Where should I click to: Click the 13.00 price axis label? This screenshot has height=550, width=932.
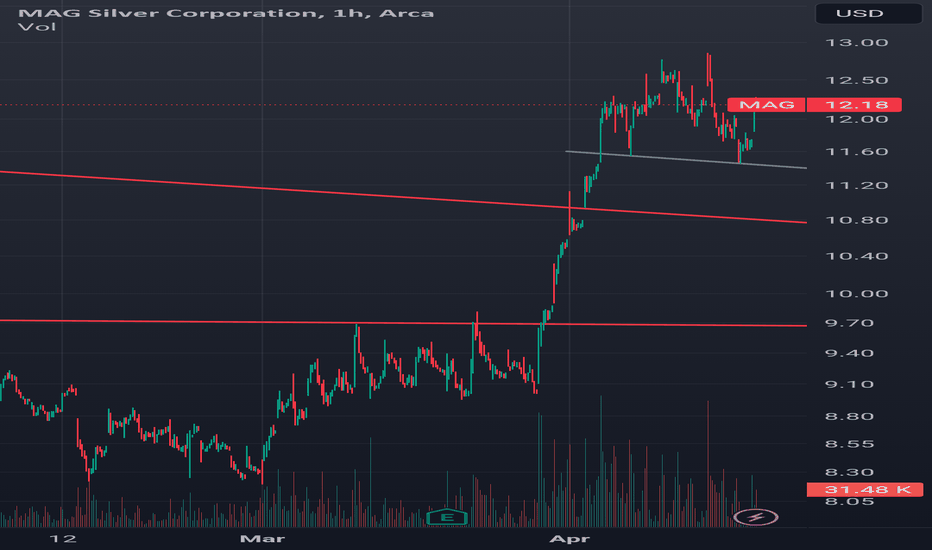point(857,43)
